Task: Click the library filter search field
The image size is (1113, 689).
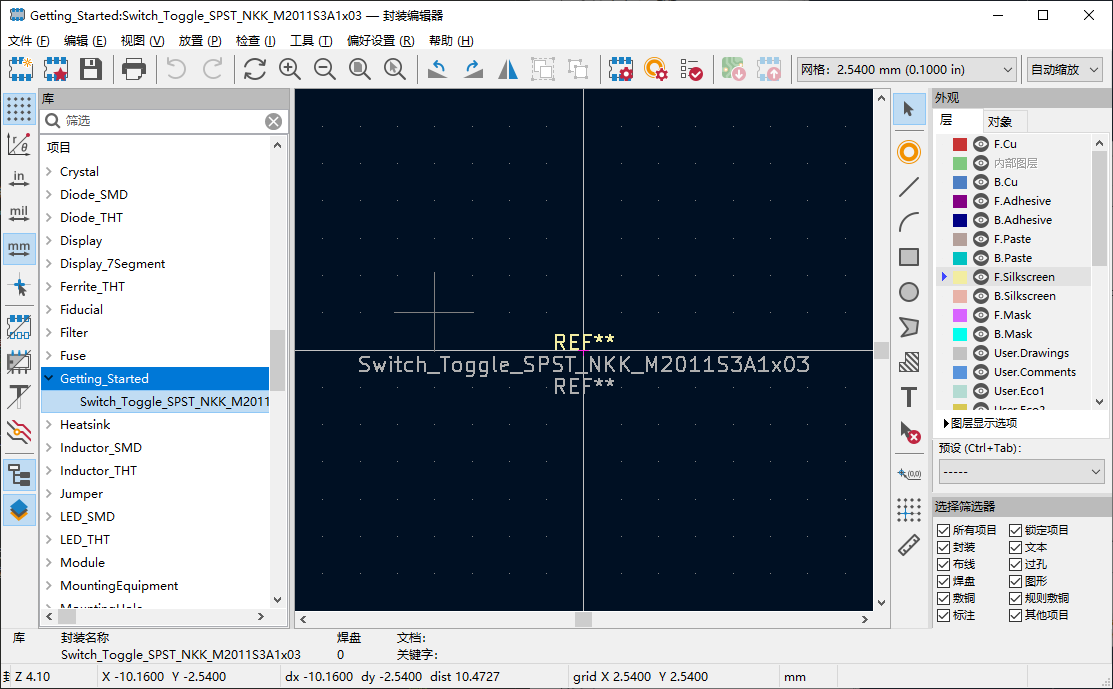Action: coord(163,121)
